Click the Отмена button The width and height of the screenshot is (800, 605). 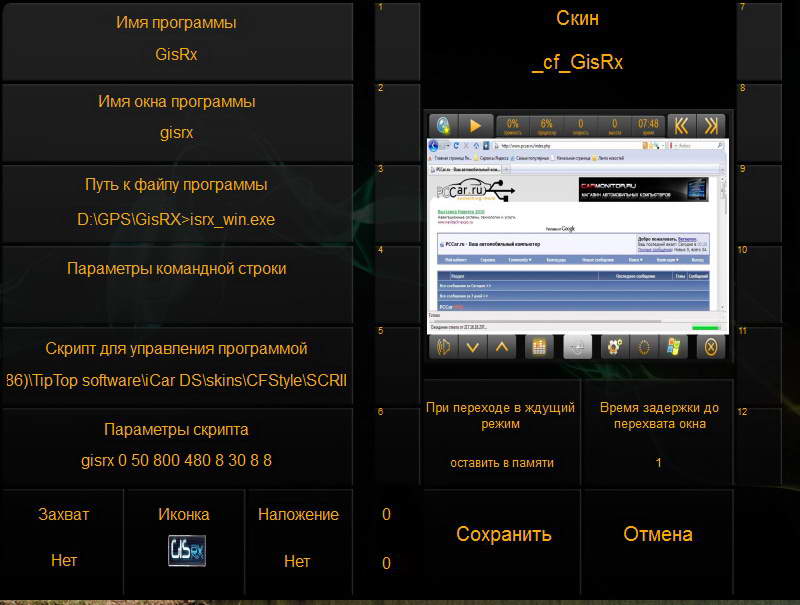click(x=657, y=534)
